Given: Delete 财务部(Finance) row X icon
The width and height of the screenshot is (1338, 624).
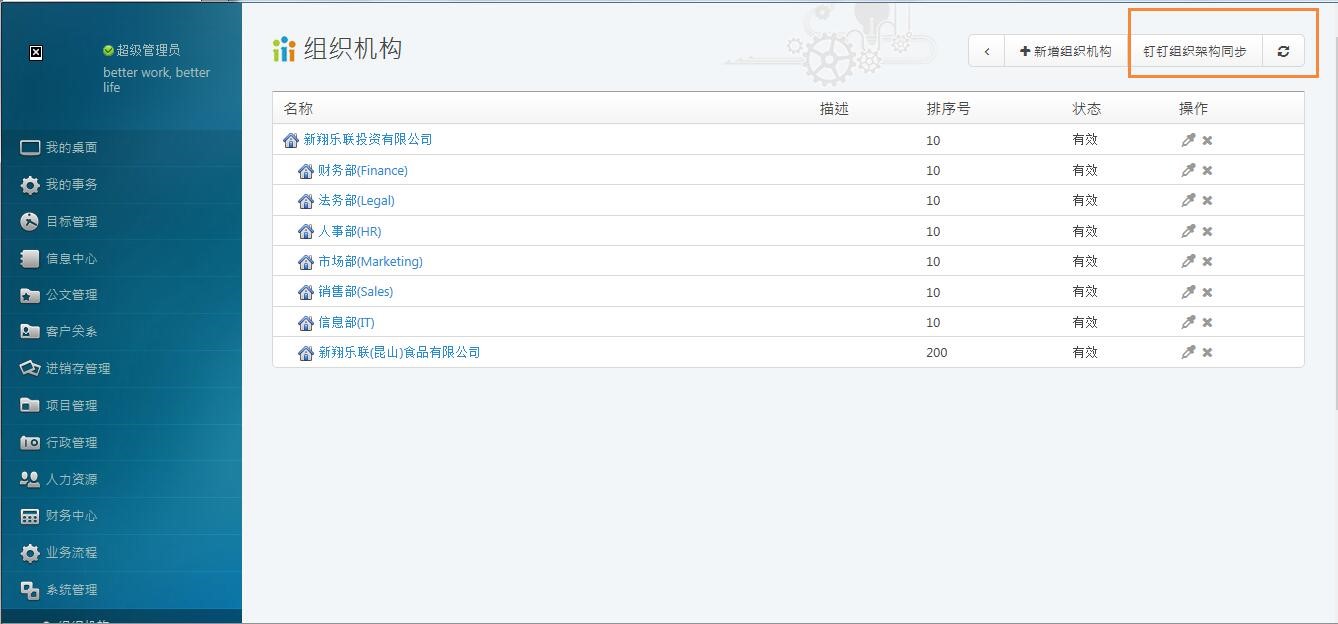Looking at the screenshot, I should [1207, 170].
